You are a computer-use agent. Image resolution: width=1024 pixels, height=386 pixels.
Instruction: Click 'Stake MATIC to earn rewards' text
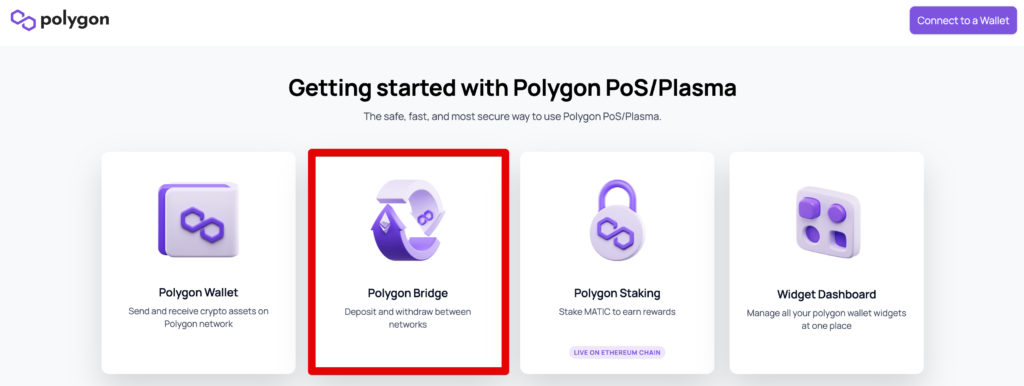point(617,312)
